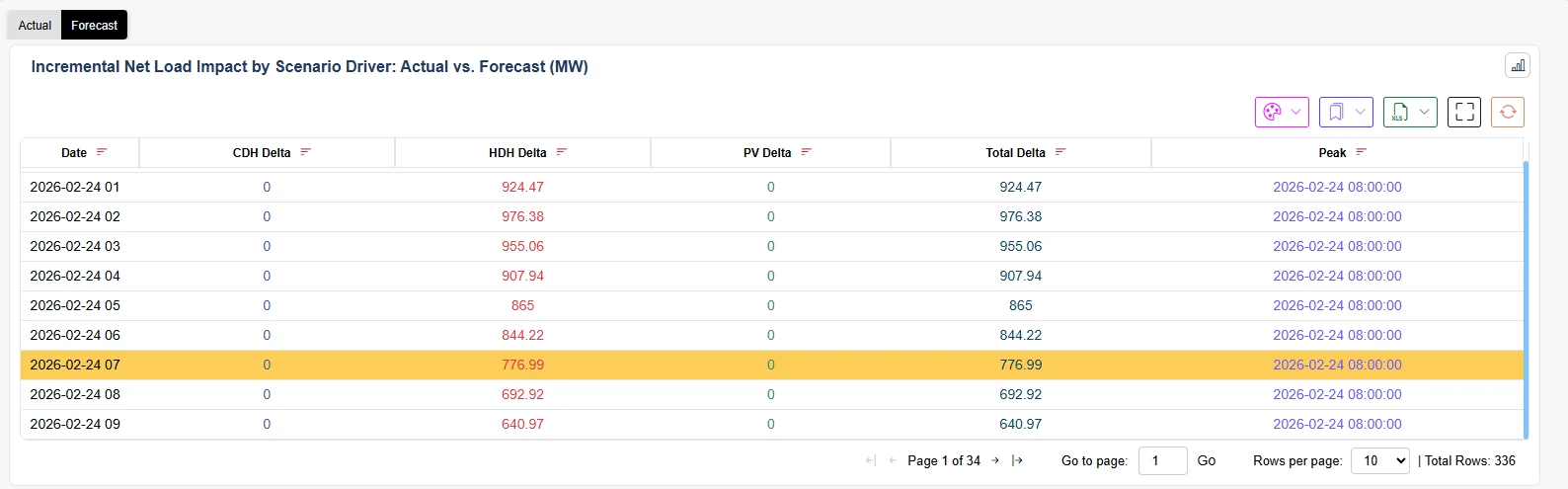Screen dimensions: 1568x489
Task: Click the Go button
Action: [x=1207, y=460]
